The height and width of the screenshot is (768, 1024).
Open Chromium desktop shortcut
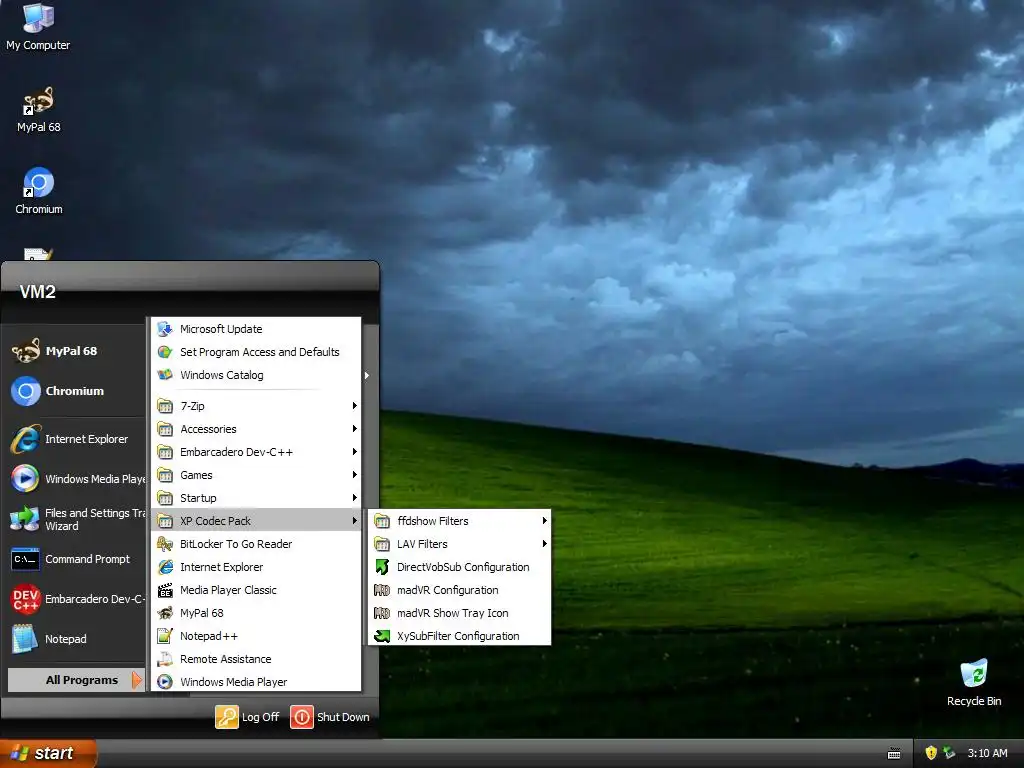[39, 191]
